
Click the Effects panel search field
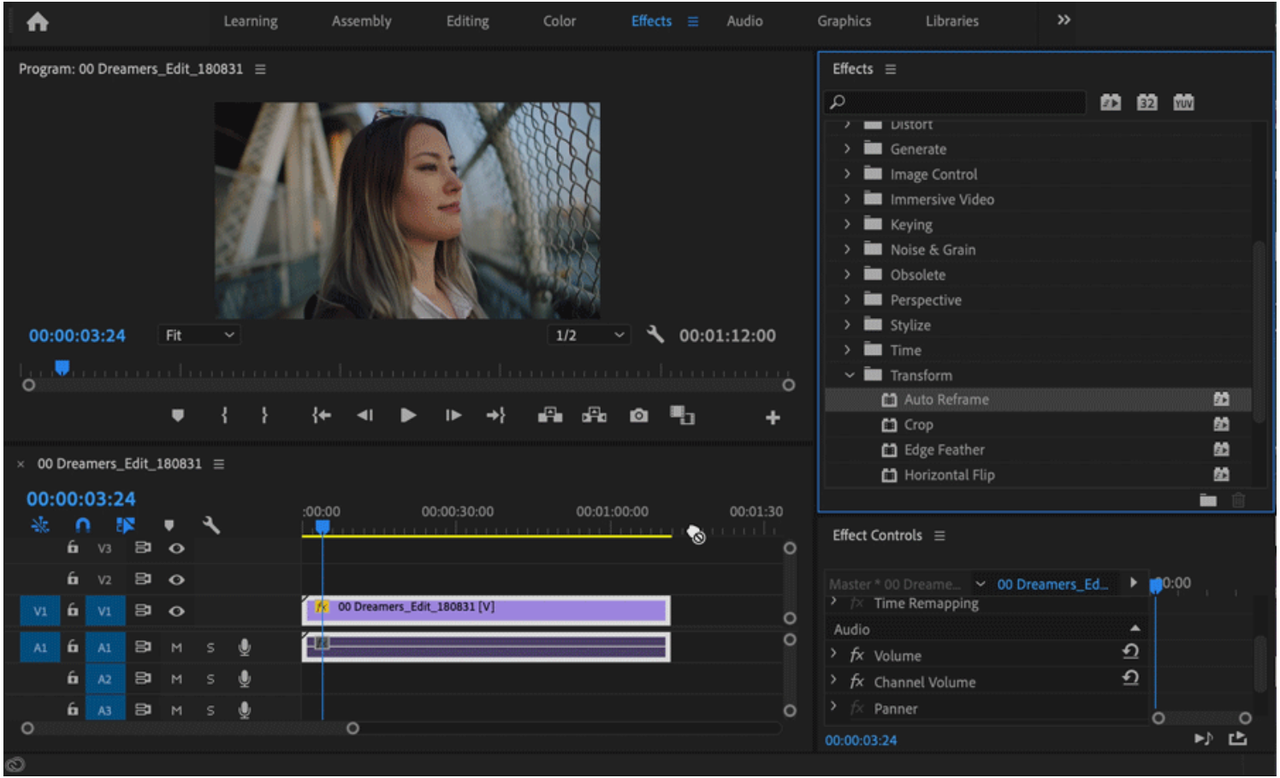pyautogui.click(x=955, y=101)
